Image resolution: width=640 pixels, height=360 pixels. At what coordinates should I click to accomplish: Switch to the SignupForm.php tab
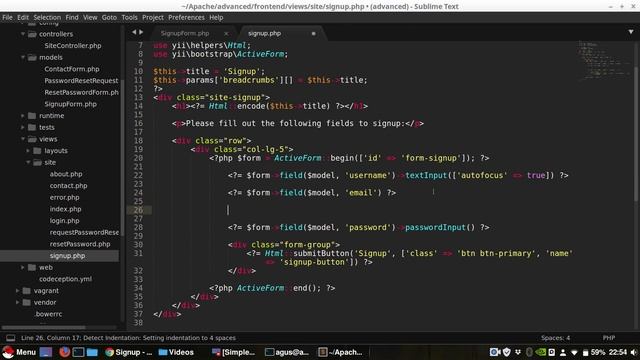[x=185, y=33]
